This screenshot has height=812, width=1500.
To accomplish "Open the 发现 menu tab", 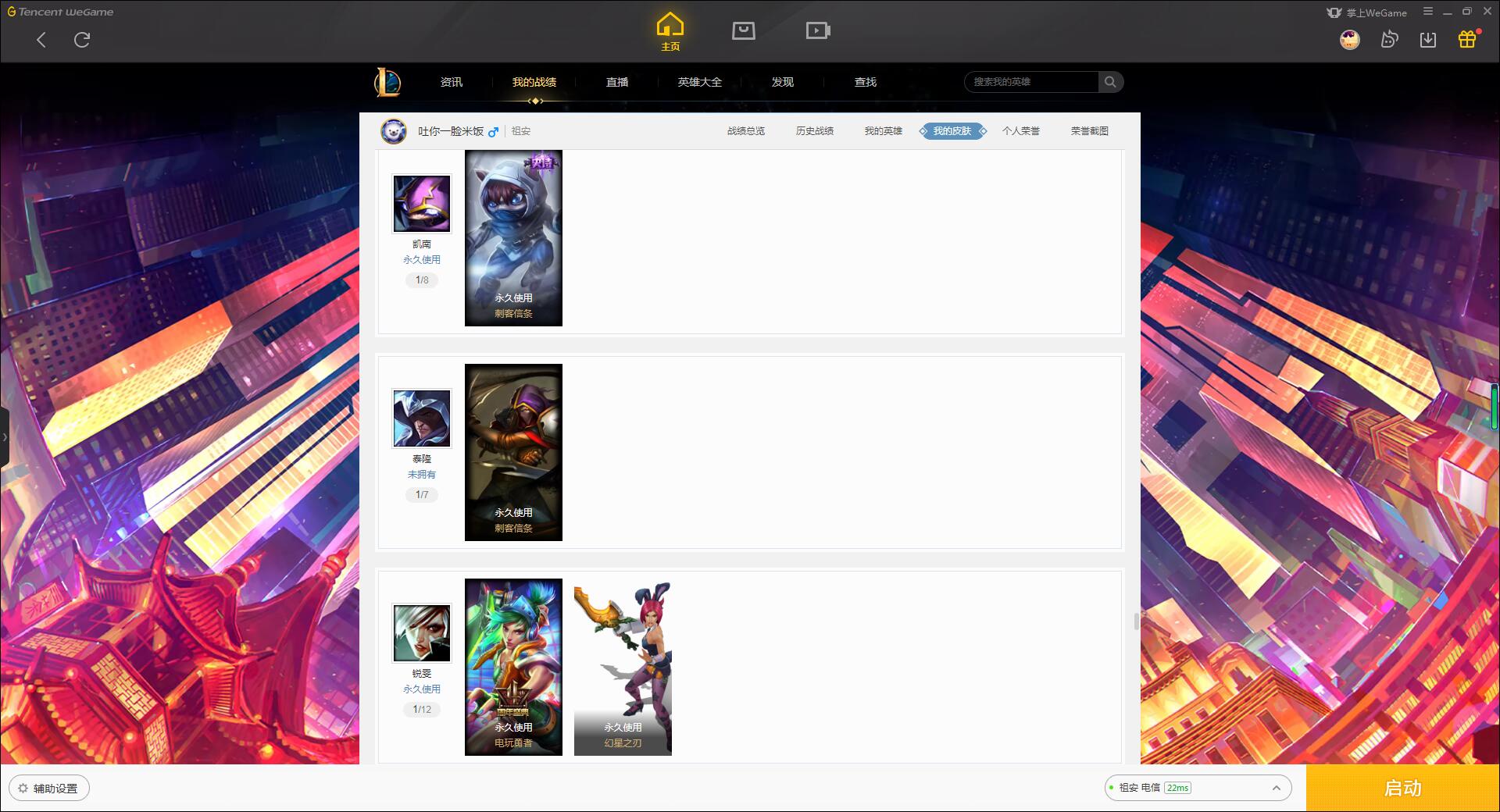I will click(783, 82).
